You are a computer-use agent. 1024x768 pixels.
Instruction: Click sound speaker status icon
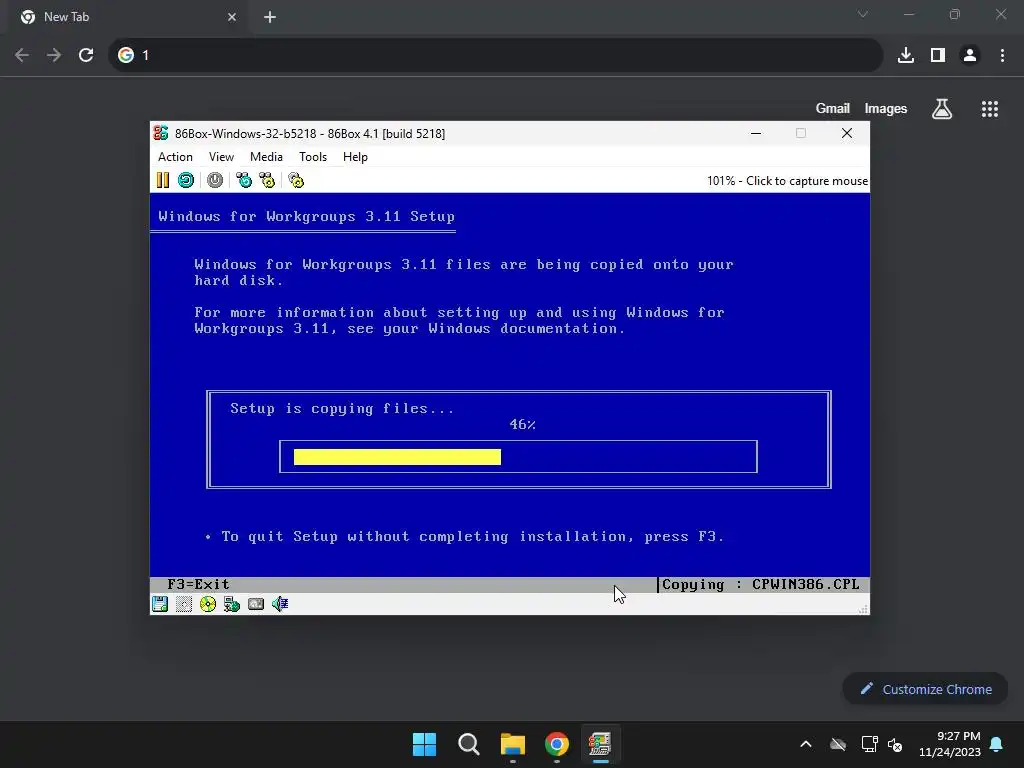280,604
